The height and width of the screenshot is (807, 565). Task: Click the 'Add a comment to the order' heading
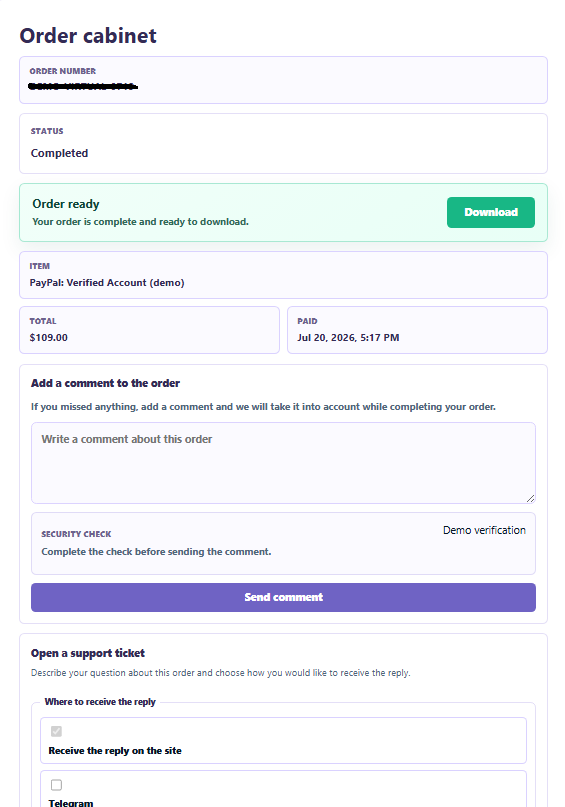pos(105,383)
